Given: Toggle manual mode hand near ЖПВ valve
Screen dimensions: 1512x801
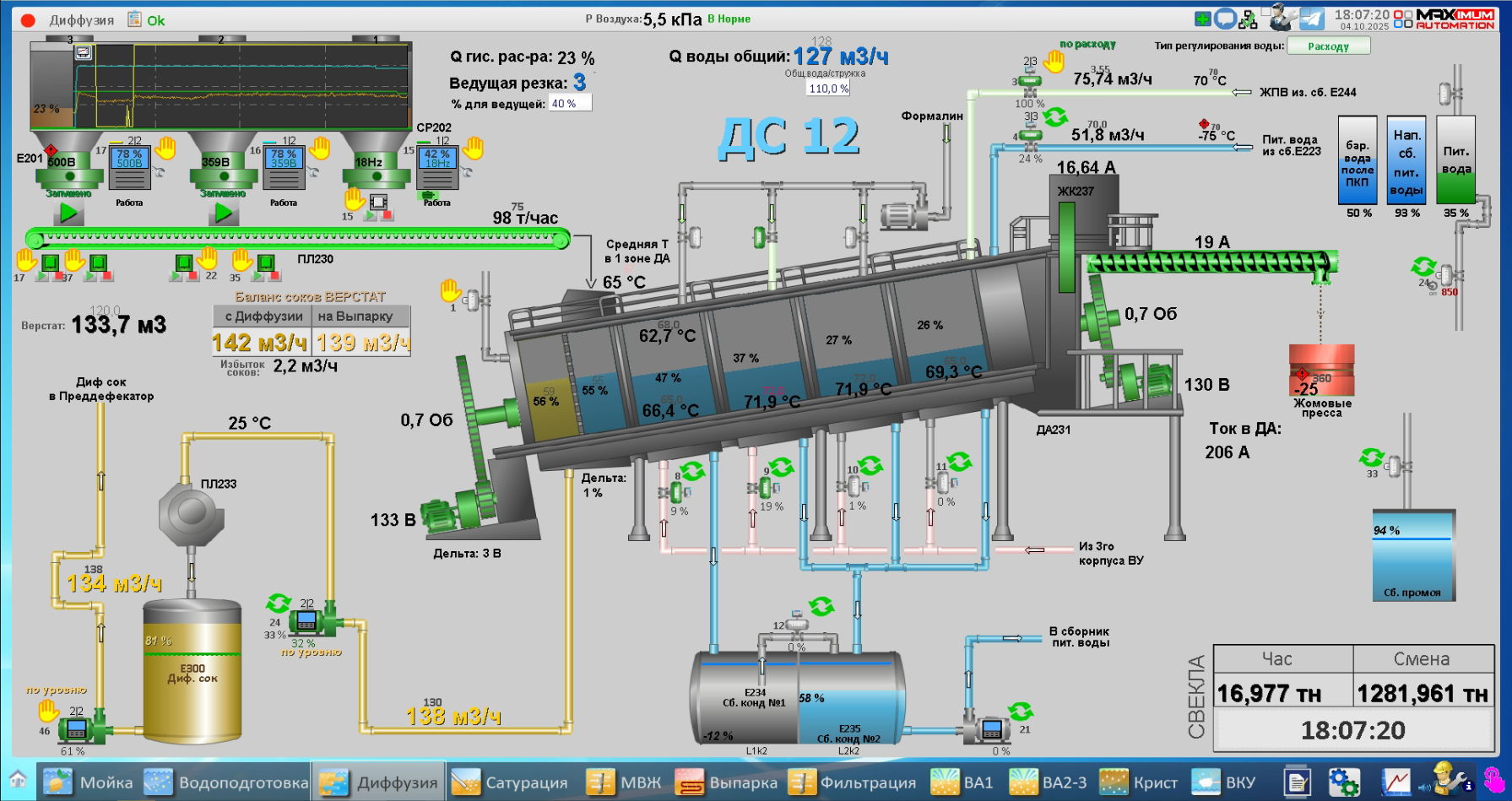Looking at the screenshot, I should point(1054,62).
